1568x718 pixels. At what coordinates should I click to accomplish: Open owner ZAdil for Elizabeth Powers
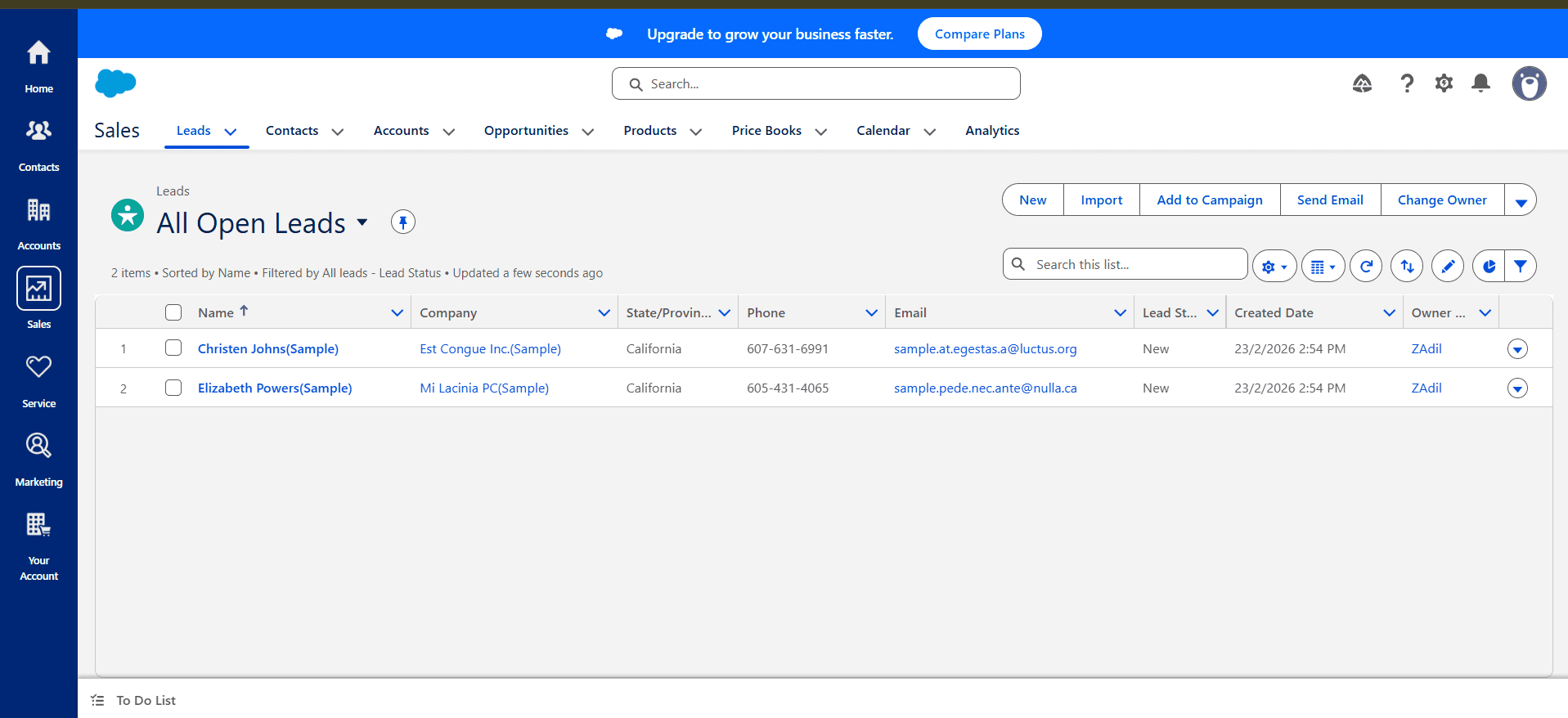point(1426,388)
